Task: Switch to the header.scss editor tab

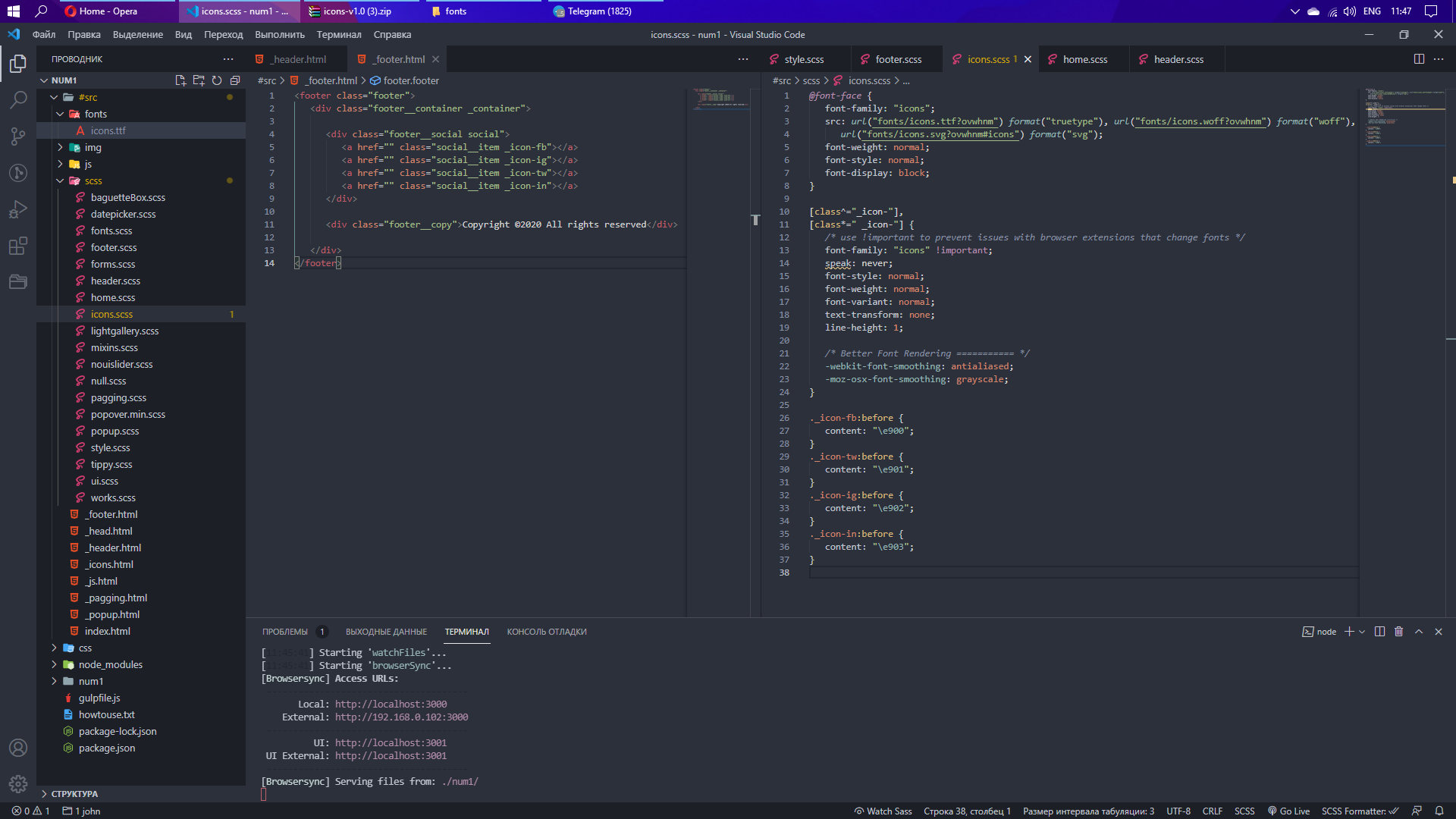Action: (x=1178, y=59)
